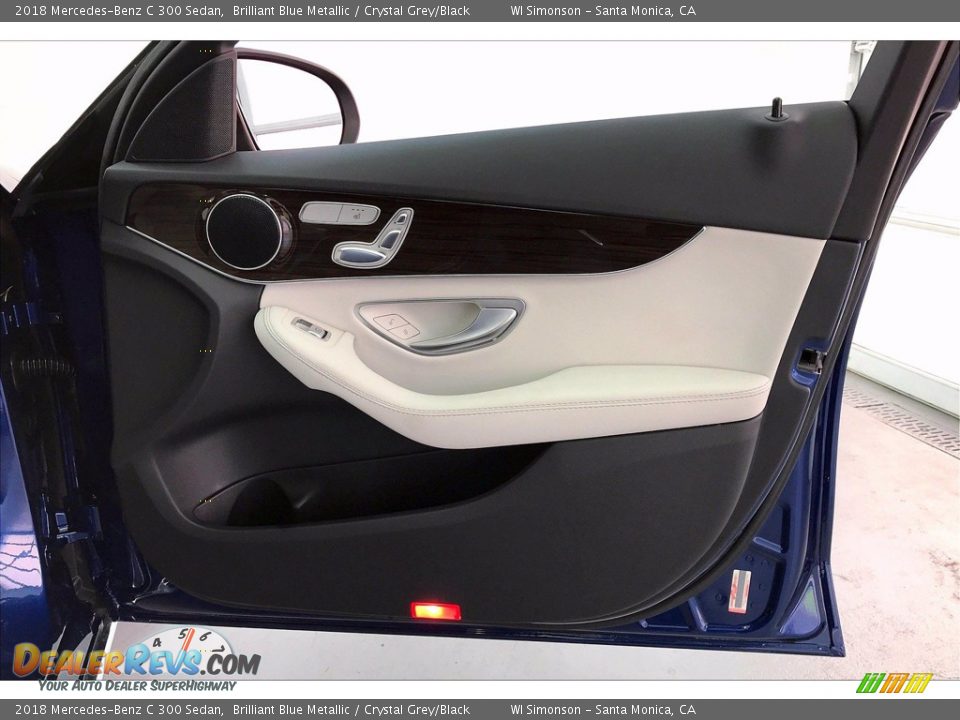Click the green and yellow MM logo
960x720 pixels.
click(893, 683)
